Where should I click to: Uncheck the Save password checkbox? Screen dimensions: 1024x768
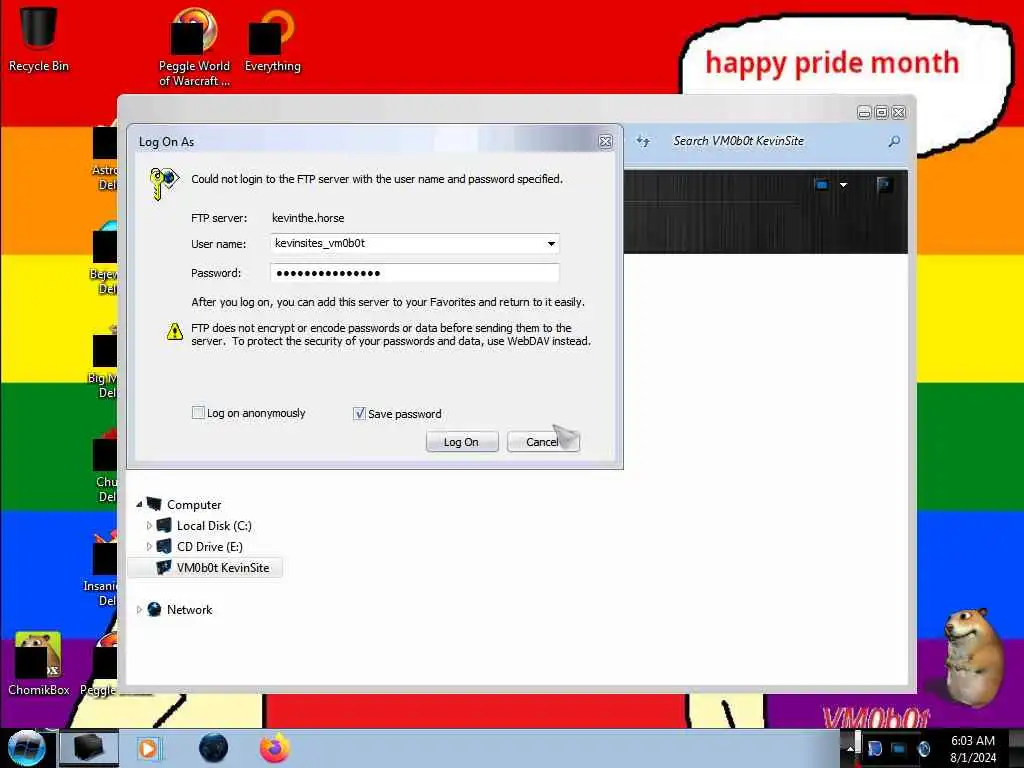point(359,413)
